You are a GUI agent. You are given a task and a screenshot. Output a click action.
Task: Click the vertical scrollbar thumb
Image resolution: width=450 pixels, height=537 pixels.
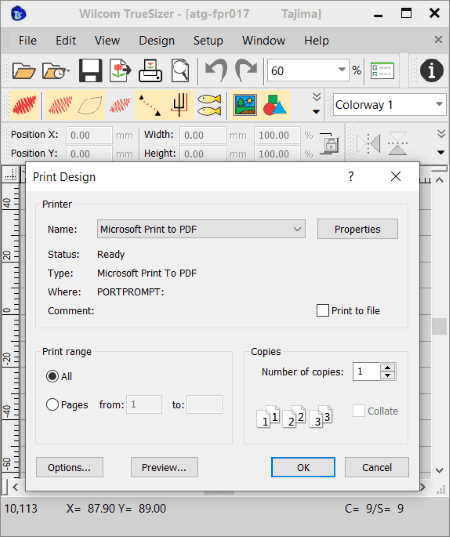pyautogui.click(x=439, y=326)
